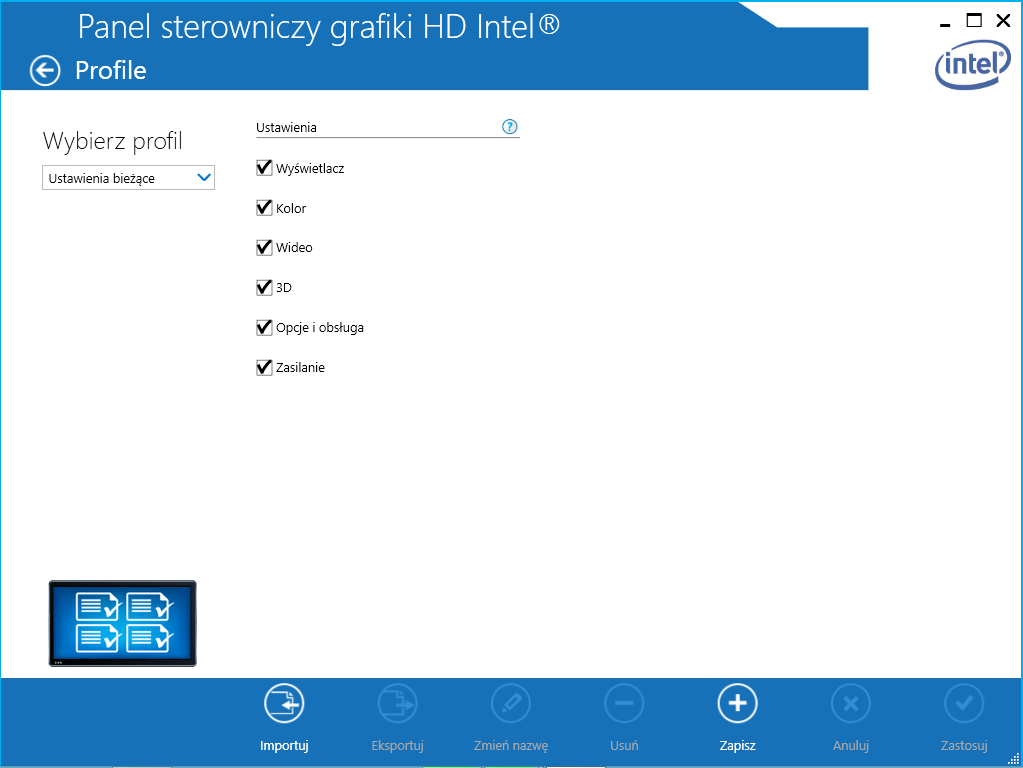The width and height of the screenshot is (1023, 768).
Task: Toggle the Opcje i obsługa checkbox
Action: (x=265, y=327)
